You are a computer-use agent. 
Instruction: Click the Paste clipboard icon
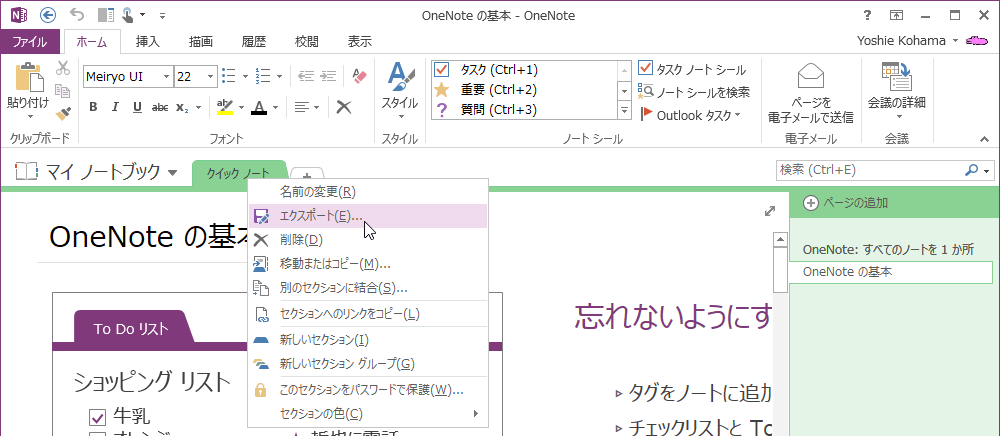[x=29, y=78]
